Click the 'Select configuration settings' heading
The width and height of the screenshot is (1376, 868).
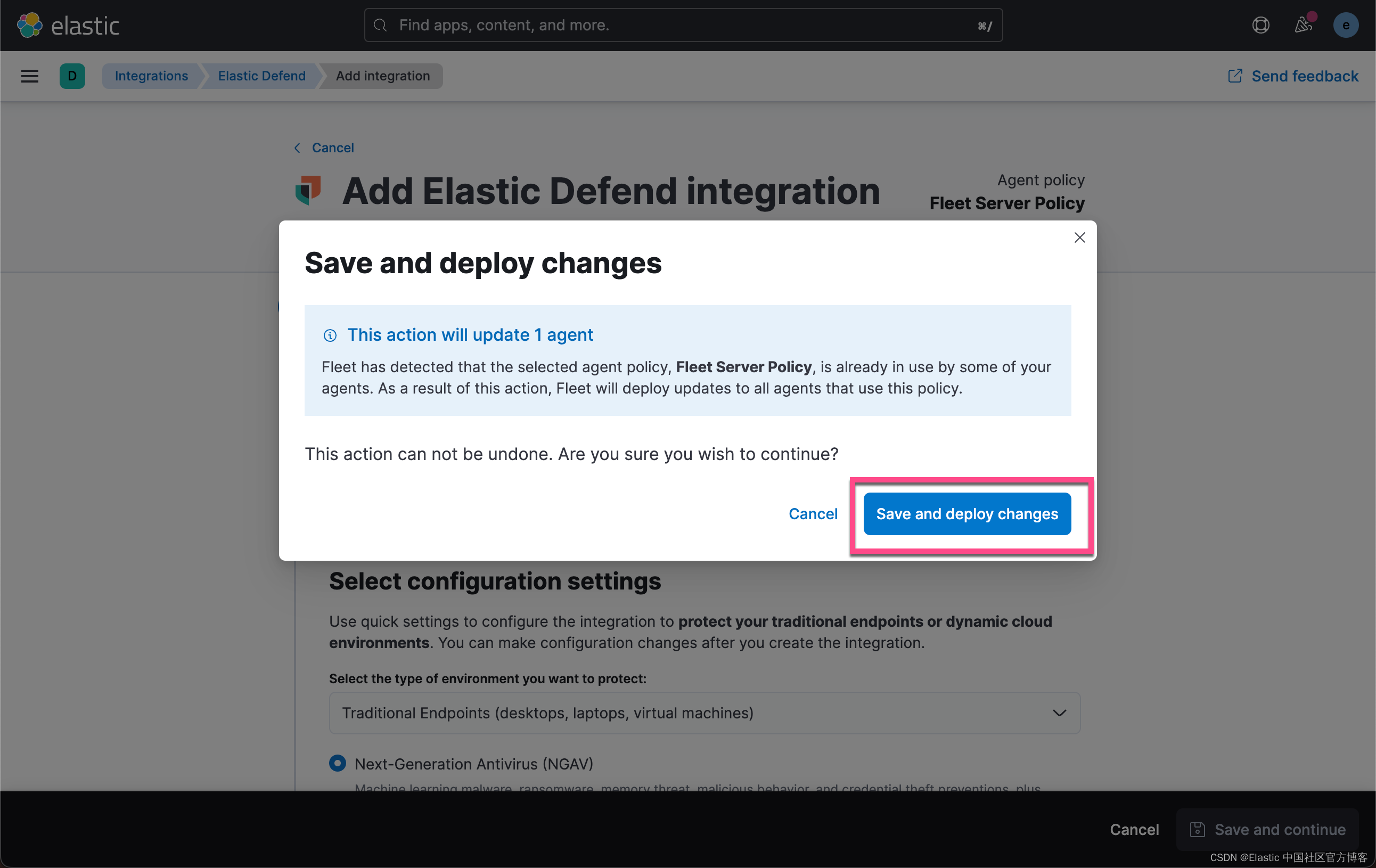click(495, 581)
